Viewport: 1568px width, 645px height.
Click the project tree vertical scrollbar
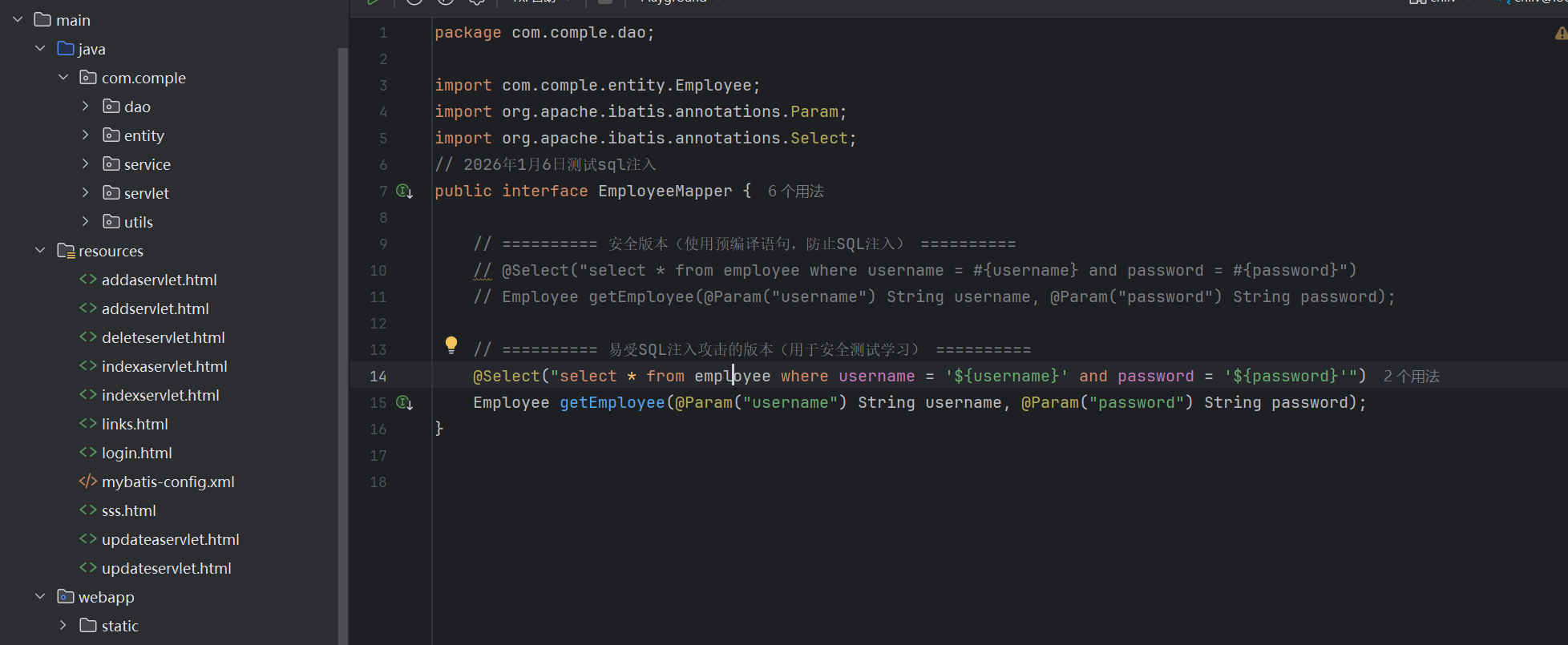click(x=343, y=345)
